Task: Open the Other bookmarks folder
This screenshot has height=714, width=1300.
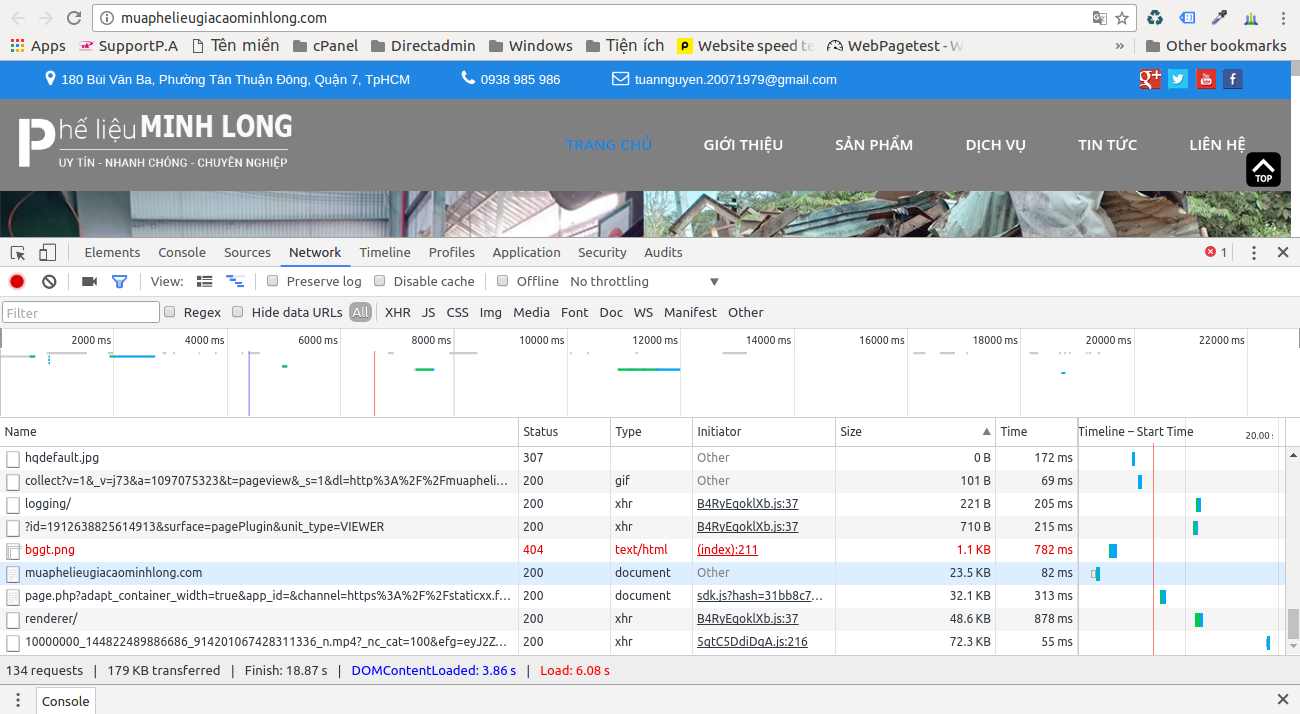Action: point(1216,46)
